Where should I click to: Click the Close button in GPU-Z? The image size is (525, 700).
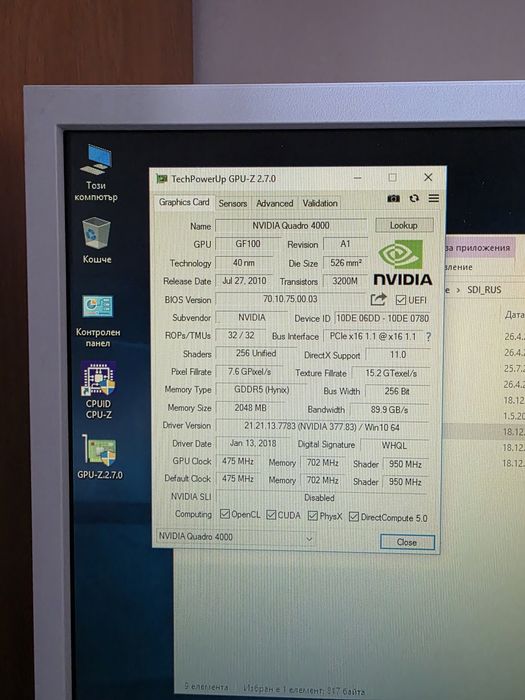coord(407,542)
